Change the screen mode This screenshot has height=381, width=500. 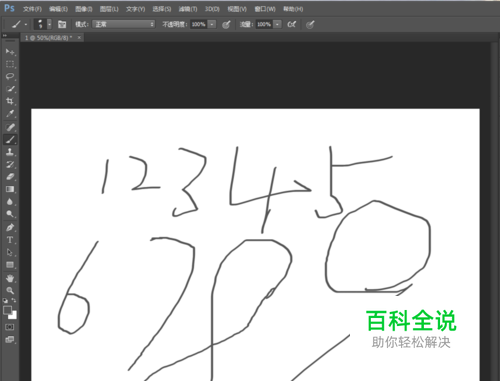(x=10, y=340)
